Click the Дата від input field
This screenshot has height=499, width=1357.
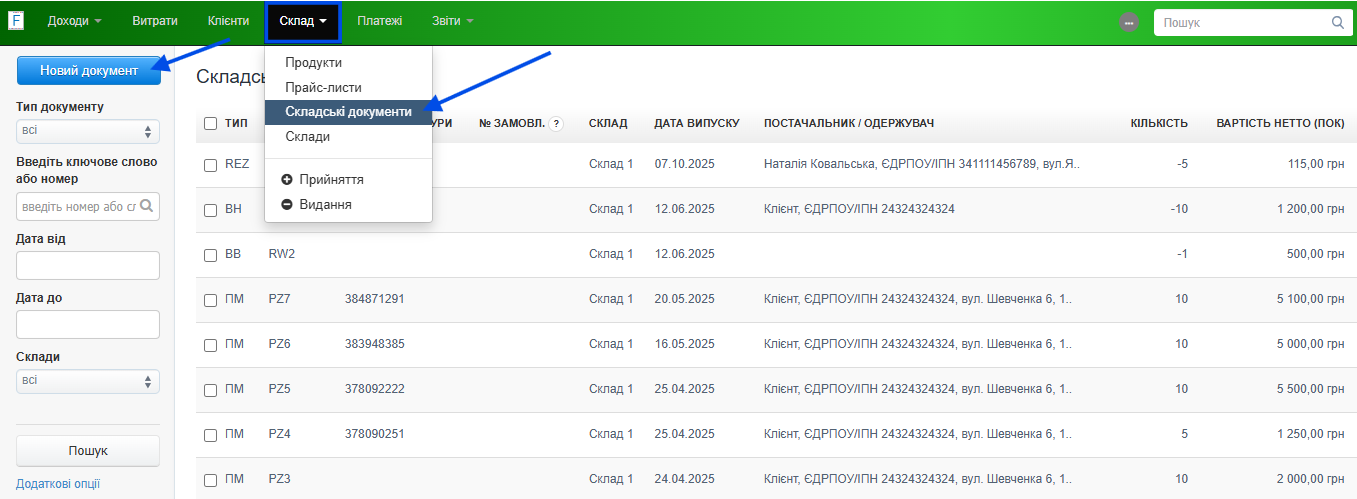click(88, 265)
